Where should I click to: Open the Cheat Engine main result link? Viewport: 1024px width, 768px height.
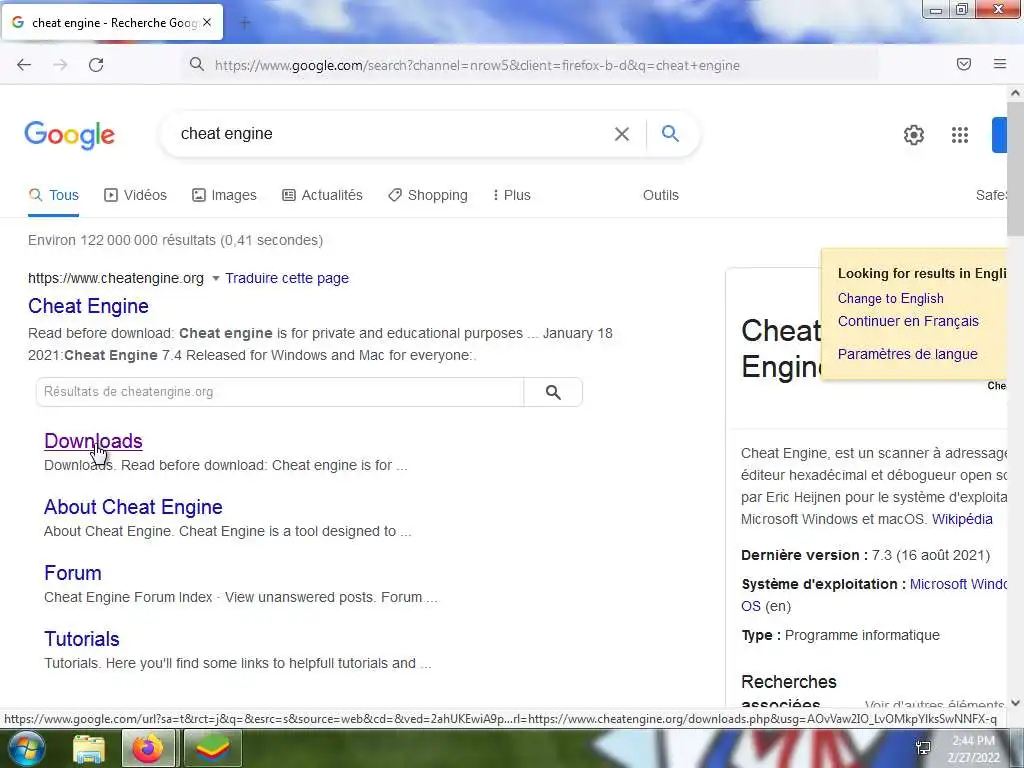88,306
